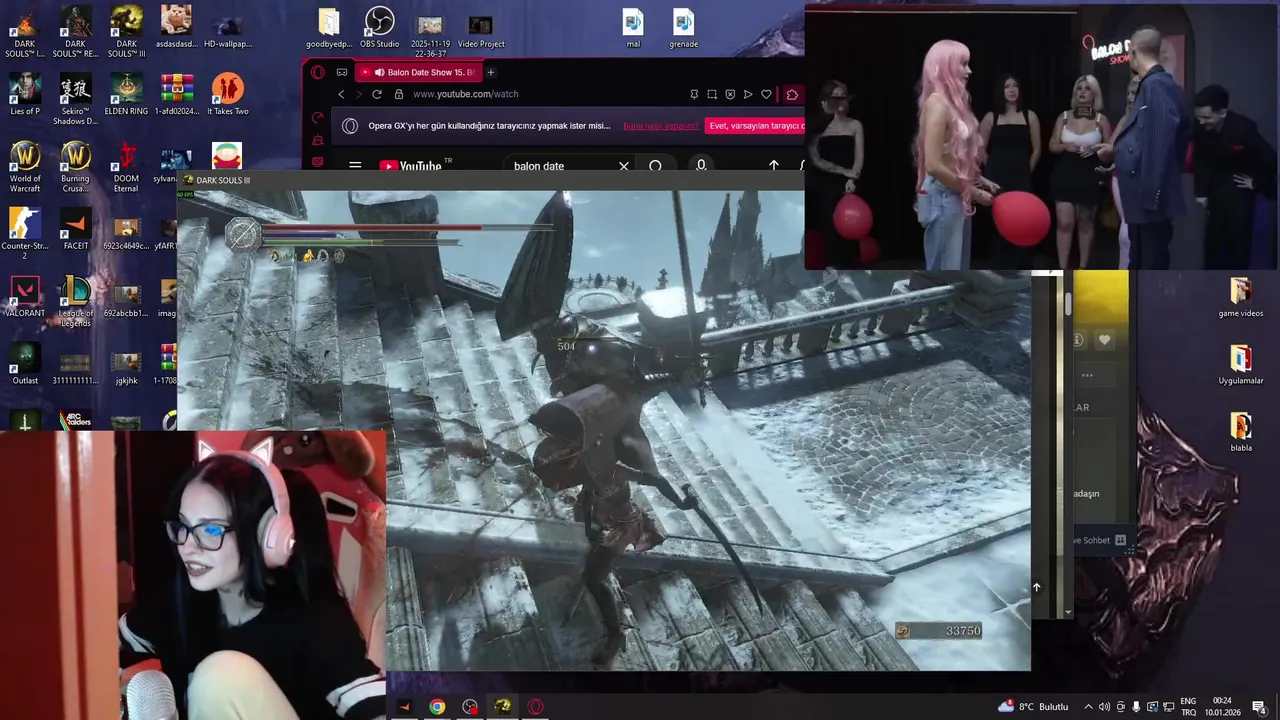The height and width of the screenshot is (720, 1280).
Task: Launch Sekiro Shadows Die Twice shortcut
Action: 75,99
